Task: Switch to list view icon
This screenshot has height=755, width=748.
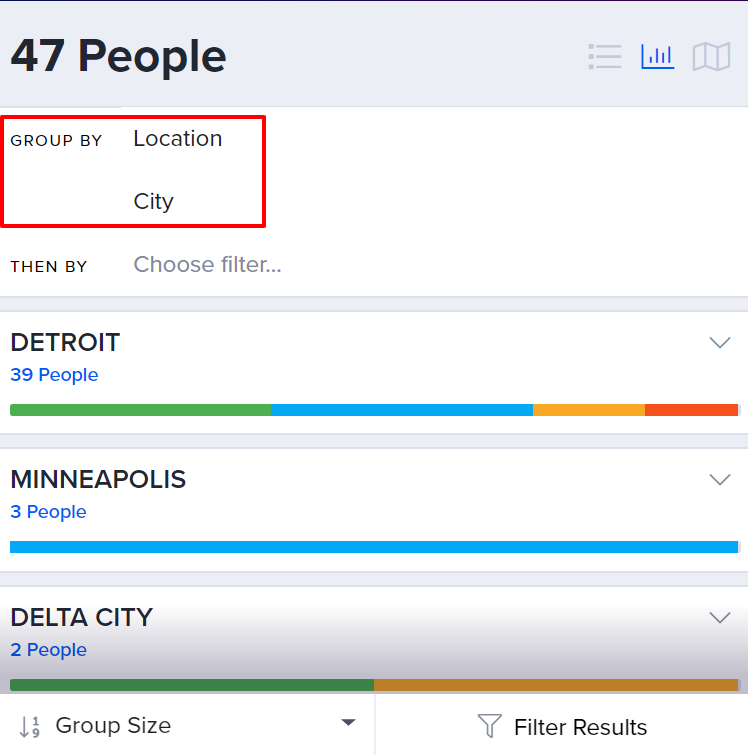Action: coord(605,57)
